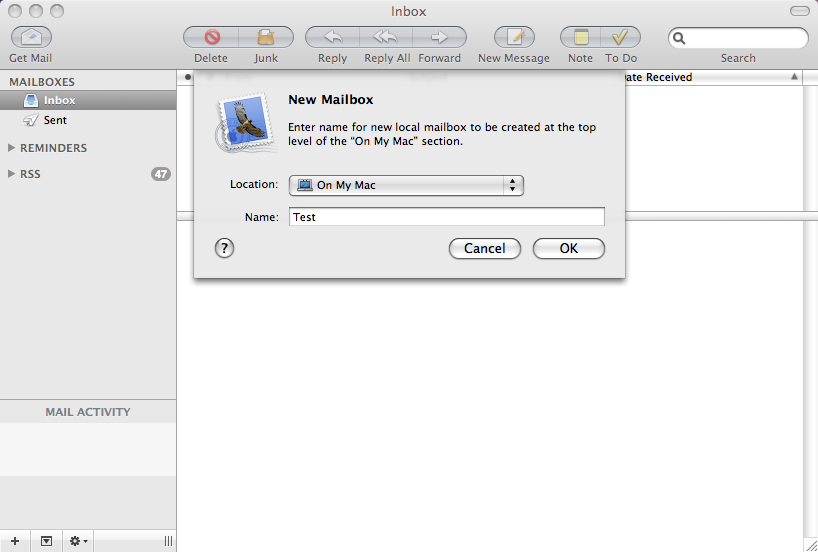The width and height of the screenshot is (818, 552).
Task: Compose a New Message
Action: [514, 37]
